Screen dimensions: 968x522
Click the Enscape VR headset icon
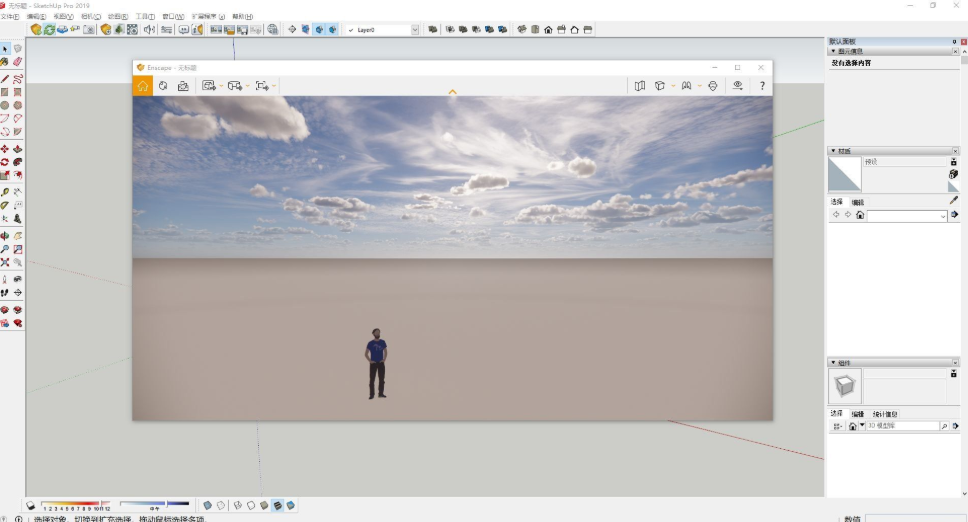pyautogui.click(x=713, y=86)
